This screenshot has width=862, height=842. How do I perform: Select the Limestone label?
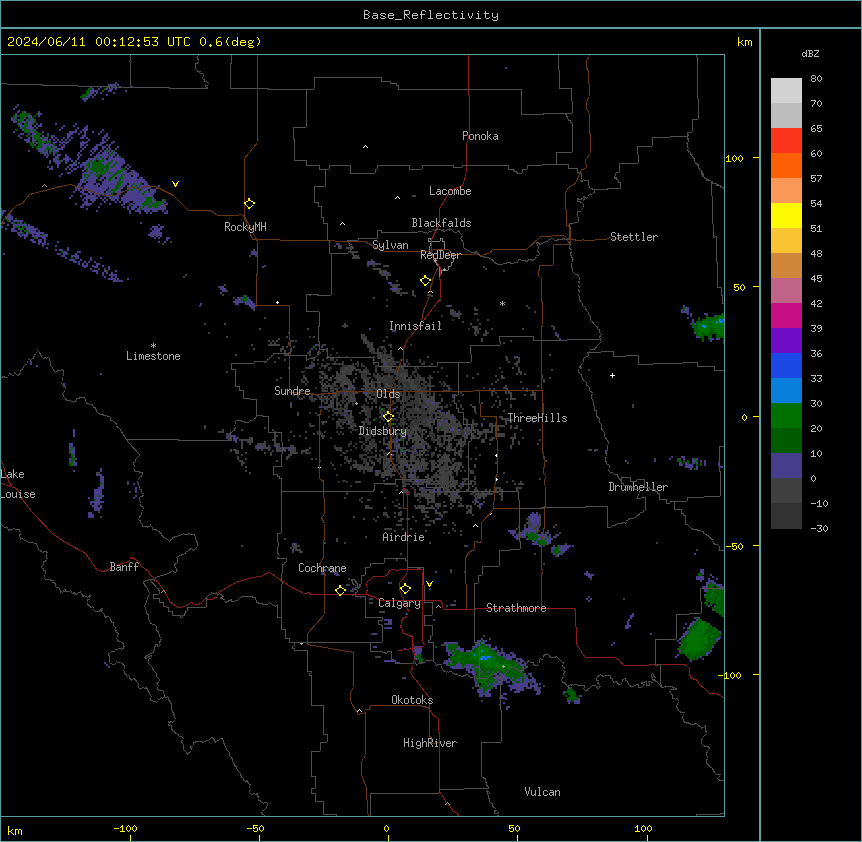point(153,356)
